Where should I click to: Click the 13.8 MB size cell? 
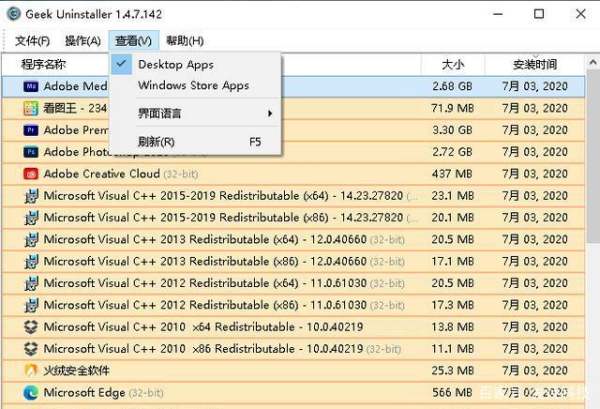[x=452, y=327]
